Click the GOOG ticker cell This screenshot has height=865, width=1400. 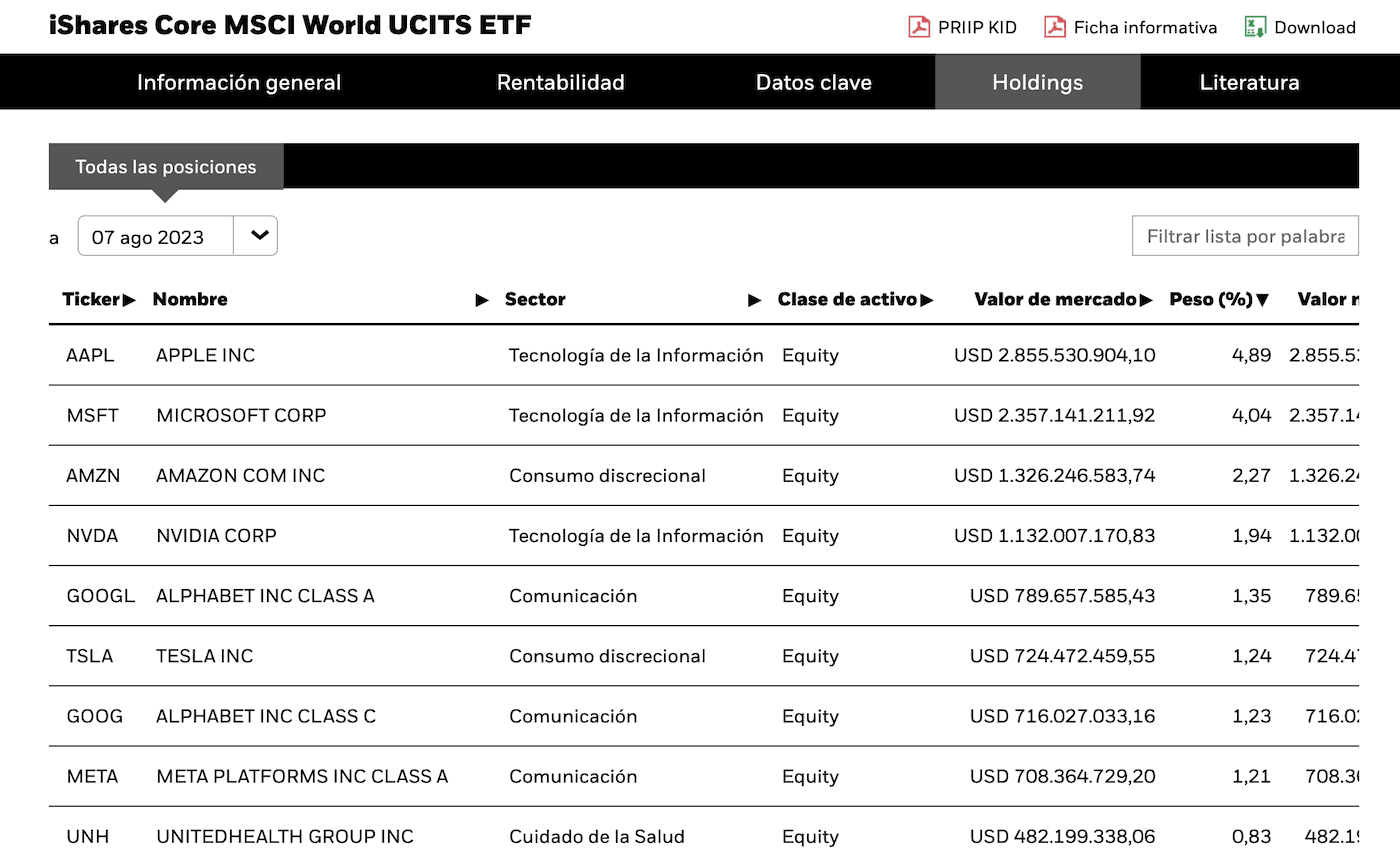95,715
